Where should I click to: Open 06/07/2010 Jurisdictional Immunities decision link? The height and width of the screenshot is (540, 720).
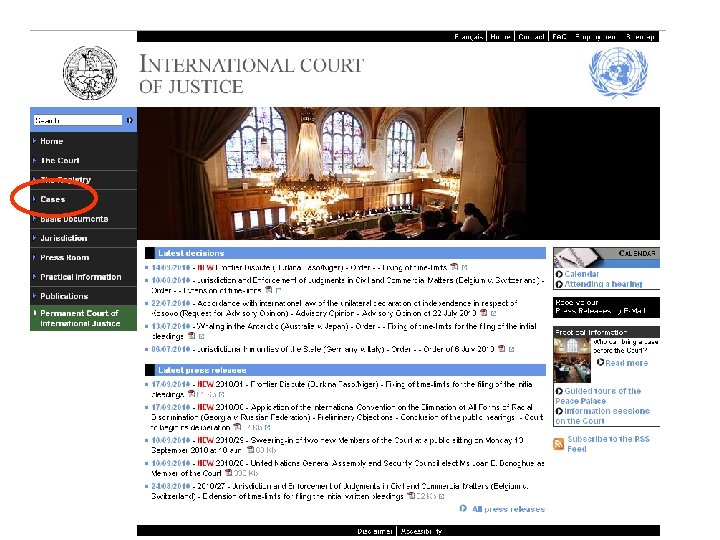click(322, 349)
